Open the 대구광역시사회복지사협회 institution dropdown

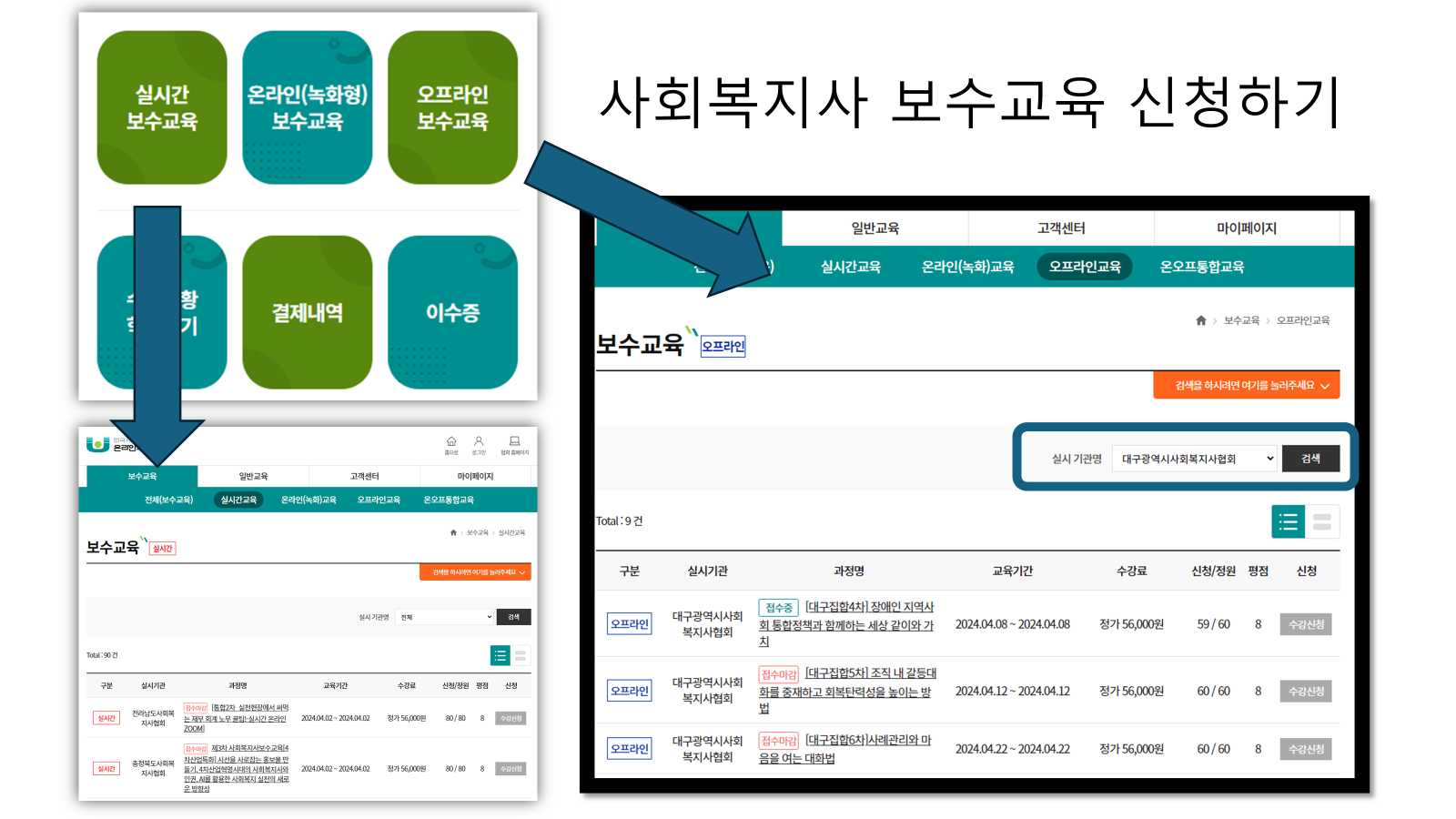coord(1195,458)
